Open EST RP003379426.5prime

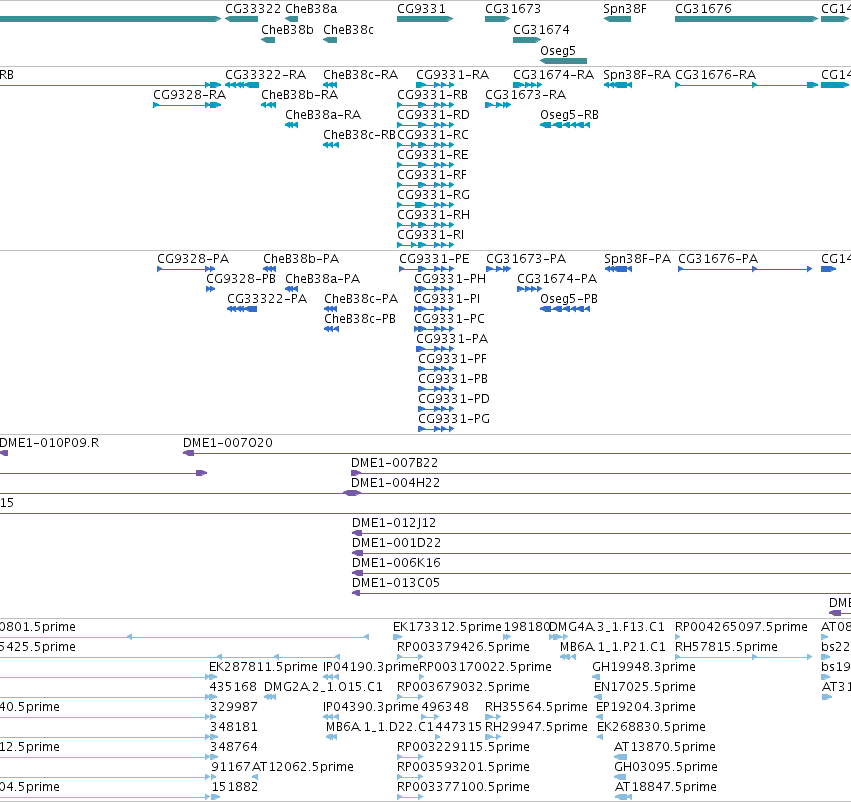(463, 648)
